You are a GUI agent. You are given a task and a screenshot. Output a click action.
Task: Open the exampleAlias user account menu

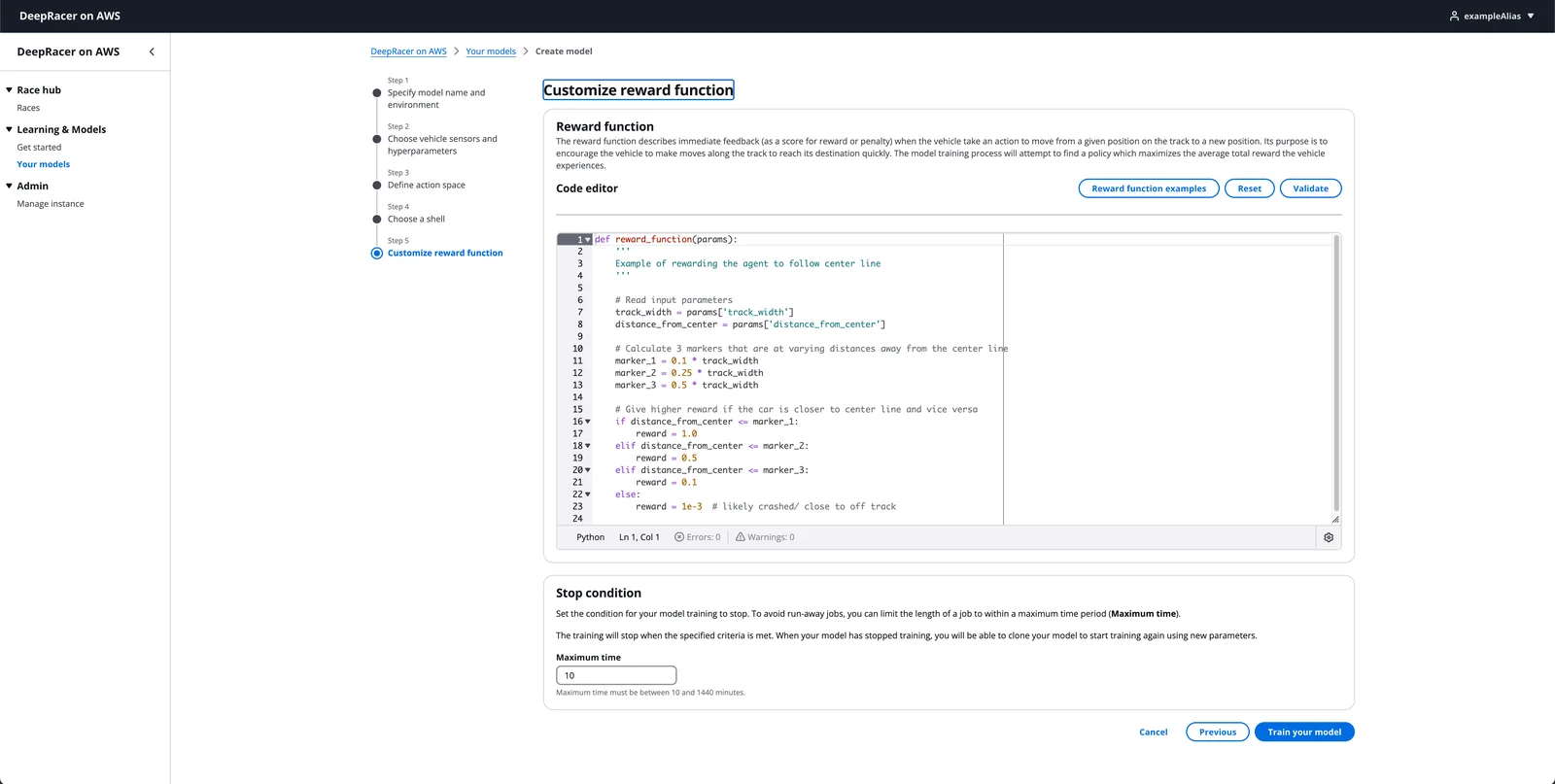(x=1492, y=16)
